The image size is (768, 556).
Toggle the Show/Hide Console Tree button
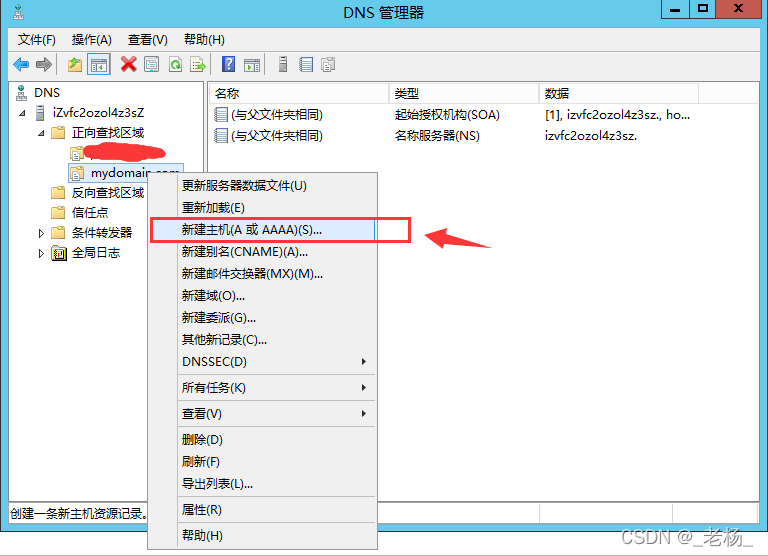click(x=99, y=64)
